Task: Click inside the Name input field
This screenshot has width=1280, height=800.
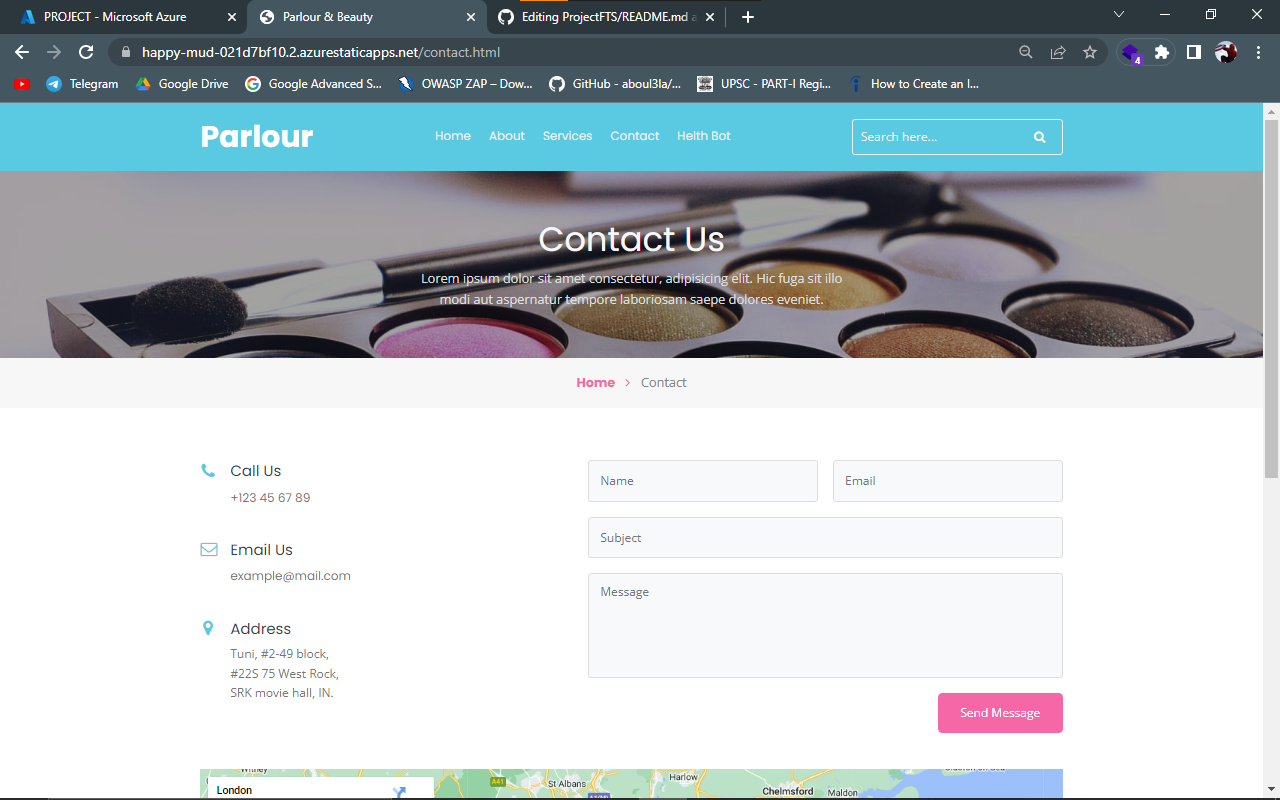Action: click(x=702, y=481)
